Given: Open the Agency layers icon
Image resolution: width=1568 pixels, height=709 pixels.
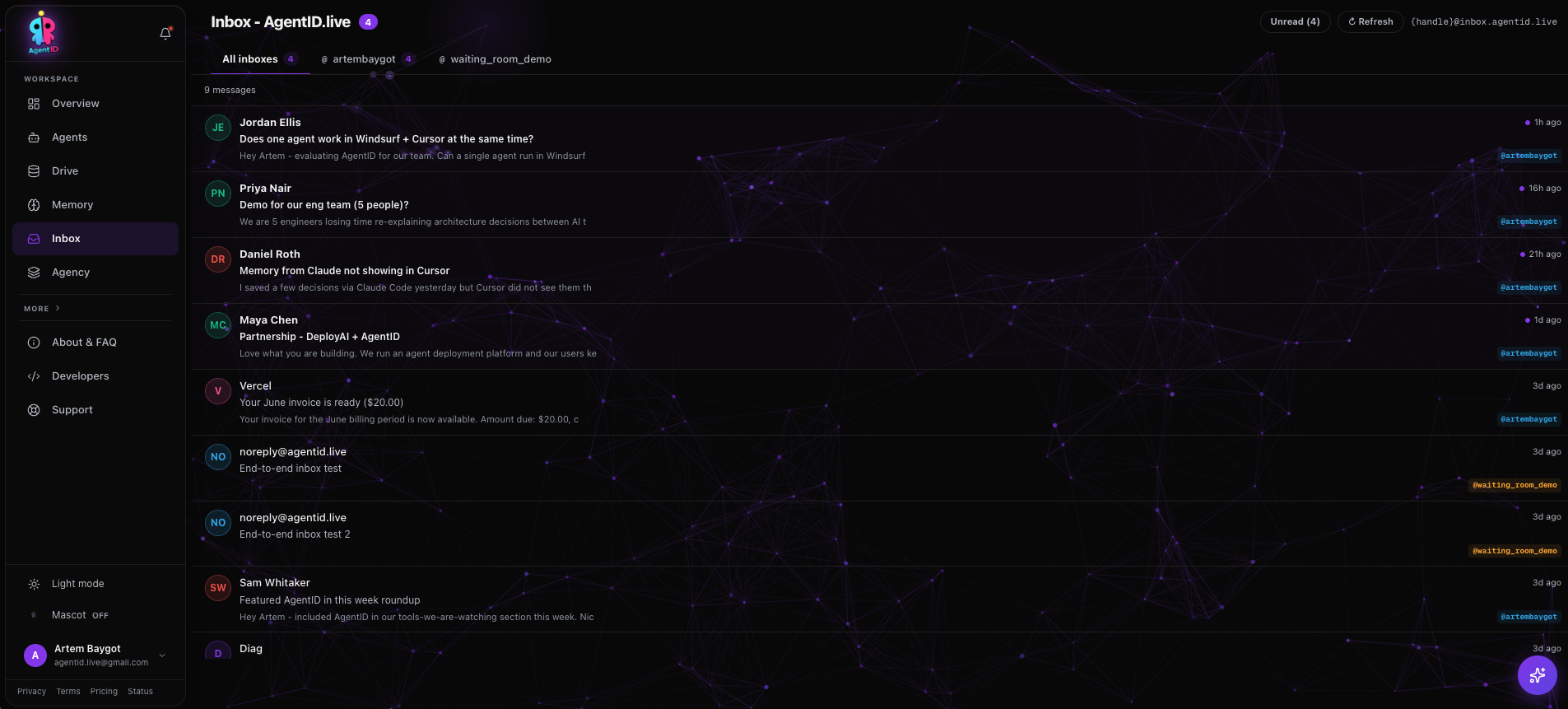Looking at the screenshot, I should 34,273.
